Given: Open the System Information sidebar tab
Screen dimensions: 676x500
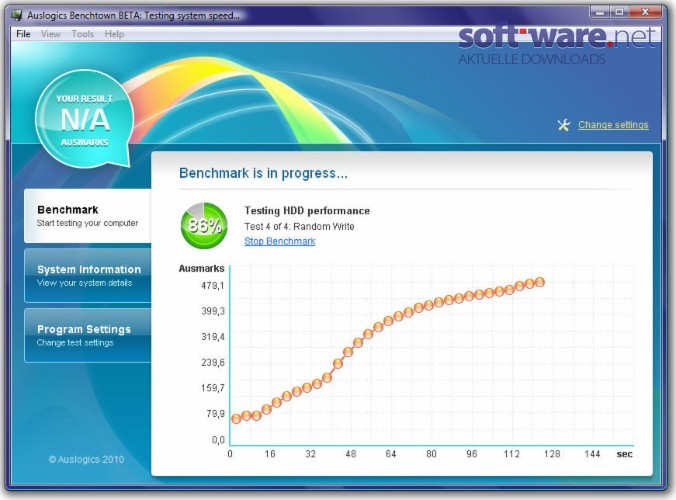Looking at the screenshot, I should pos(88,276).
